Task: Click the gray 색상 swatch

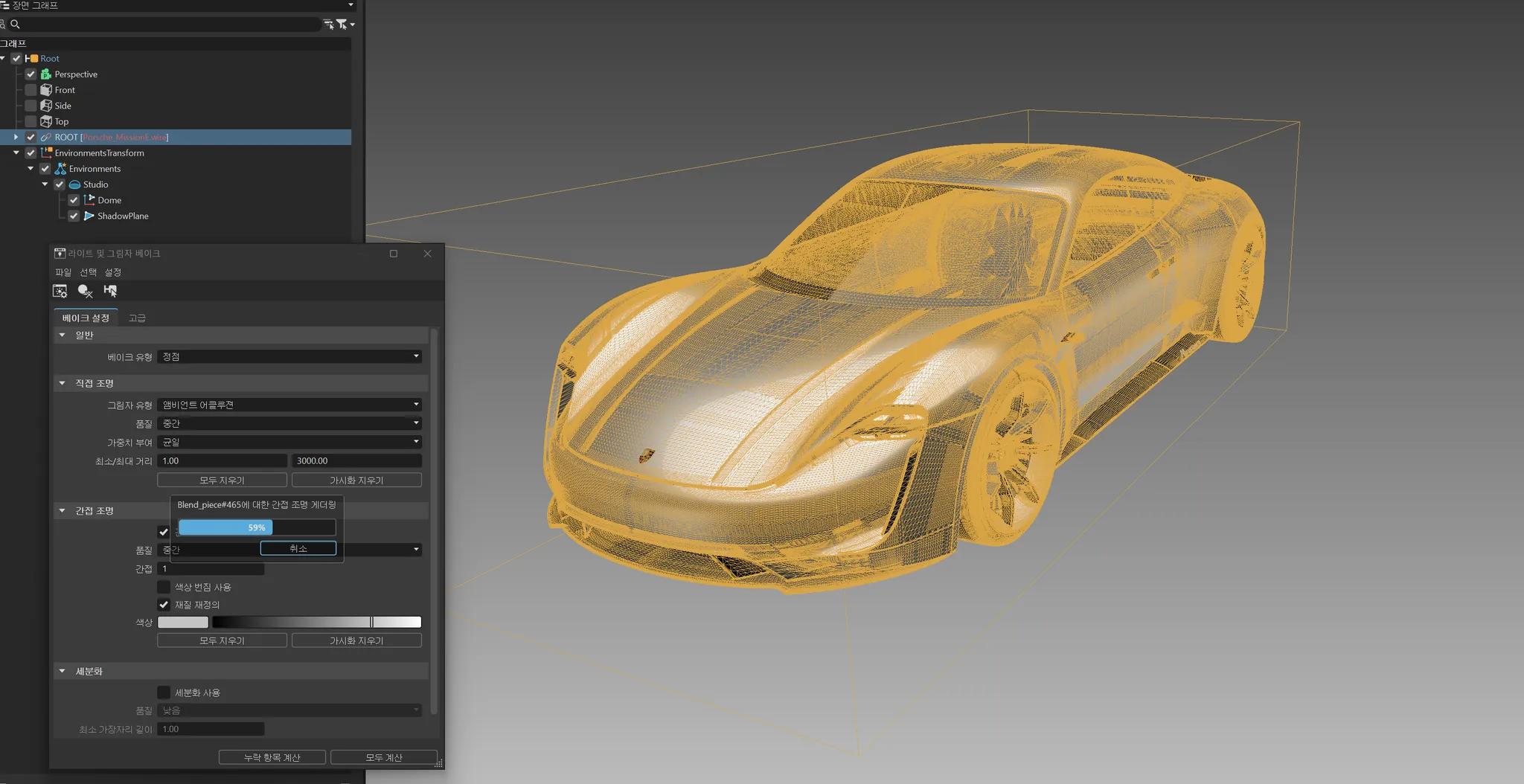Action: [183, 623]
